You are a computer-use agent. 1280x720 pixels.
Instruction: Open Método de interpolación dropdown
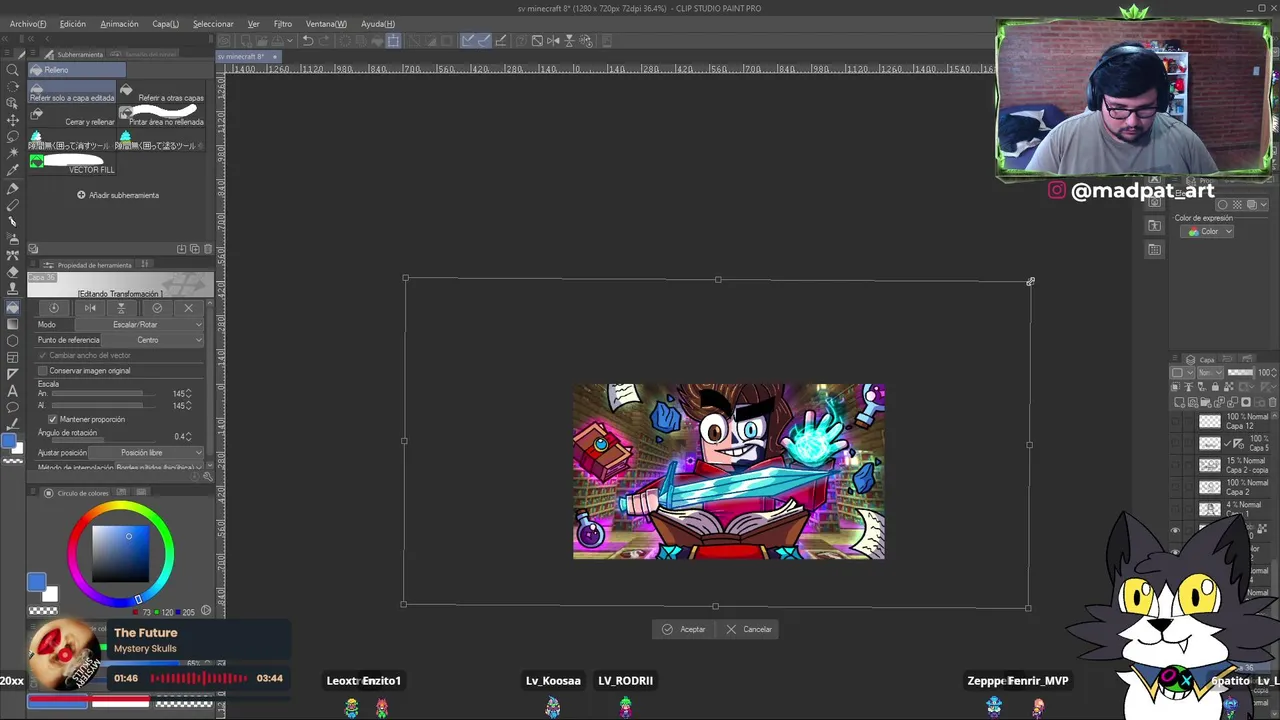(158, 467)
